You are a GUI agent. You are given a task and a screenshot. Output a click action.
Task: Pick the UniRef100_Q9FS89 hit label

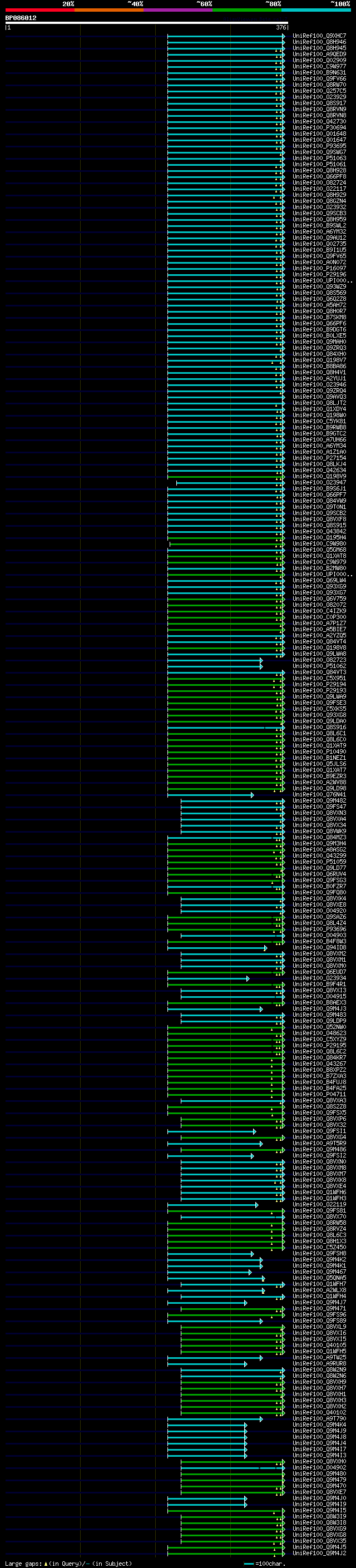click(319, 1320)
